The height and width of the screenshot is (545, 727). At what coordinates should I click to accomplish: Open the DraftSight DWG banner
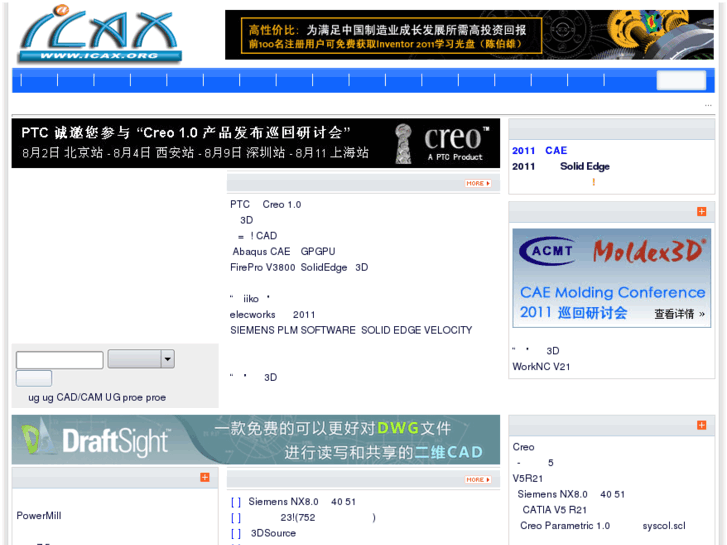tap(256, 440)
